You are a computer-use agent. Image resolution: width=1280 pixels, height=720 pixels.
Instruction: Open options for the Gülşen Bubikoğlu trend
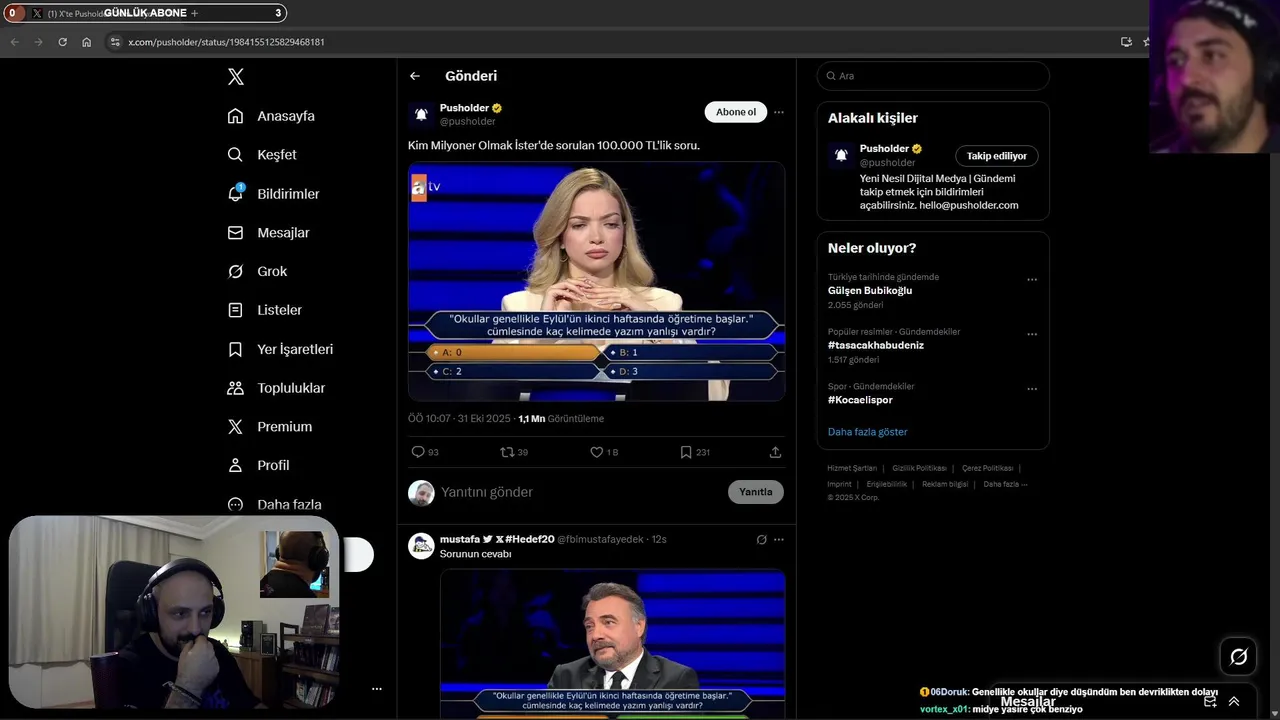1032,280
